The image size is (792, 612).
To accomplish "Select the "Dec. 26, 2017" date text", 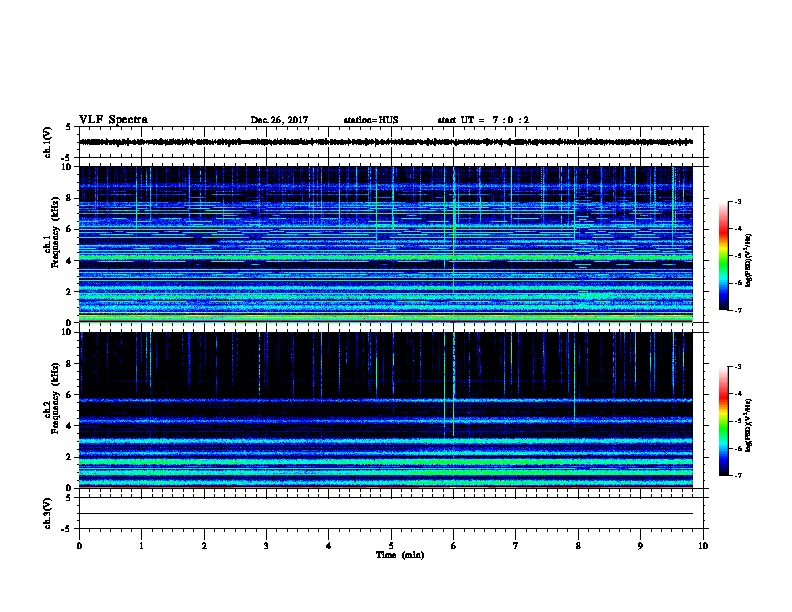I will (279, 120).
